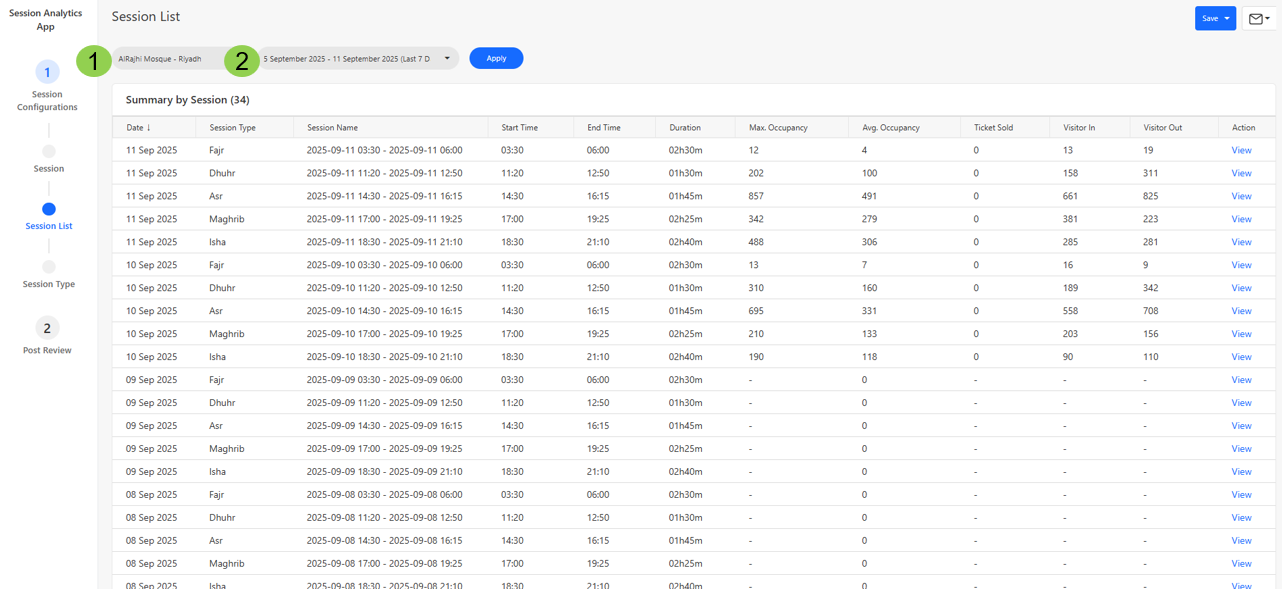Select step 2 Post Review circle
Image resolution: width=1282 pixels, height=597 pixels.
pyautogui.click(x=47, y=328)
